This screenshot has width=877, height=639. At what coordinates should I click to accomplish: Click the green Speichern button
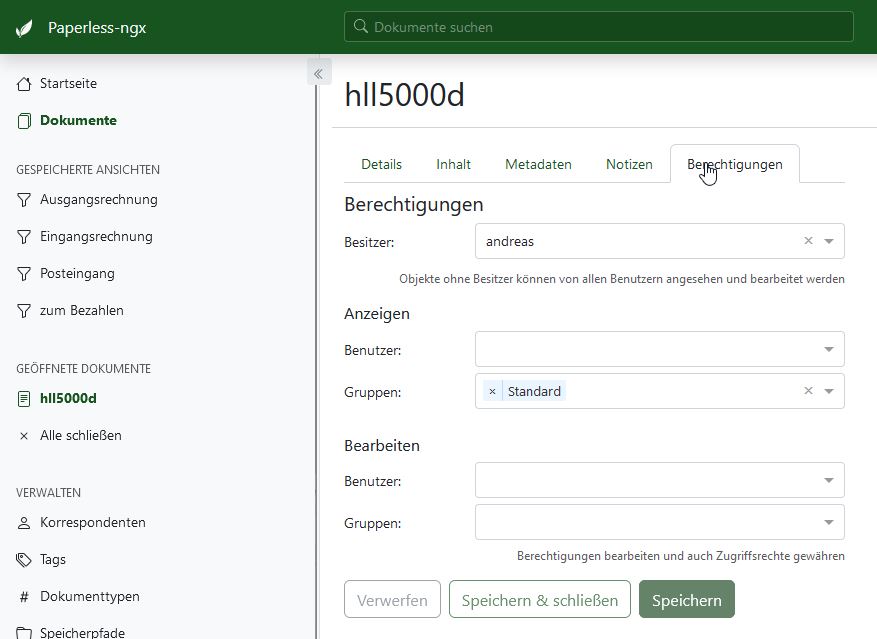687,600
